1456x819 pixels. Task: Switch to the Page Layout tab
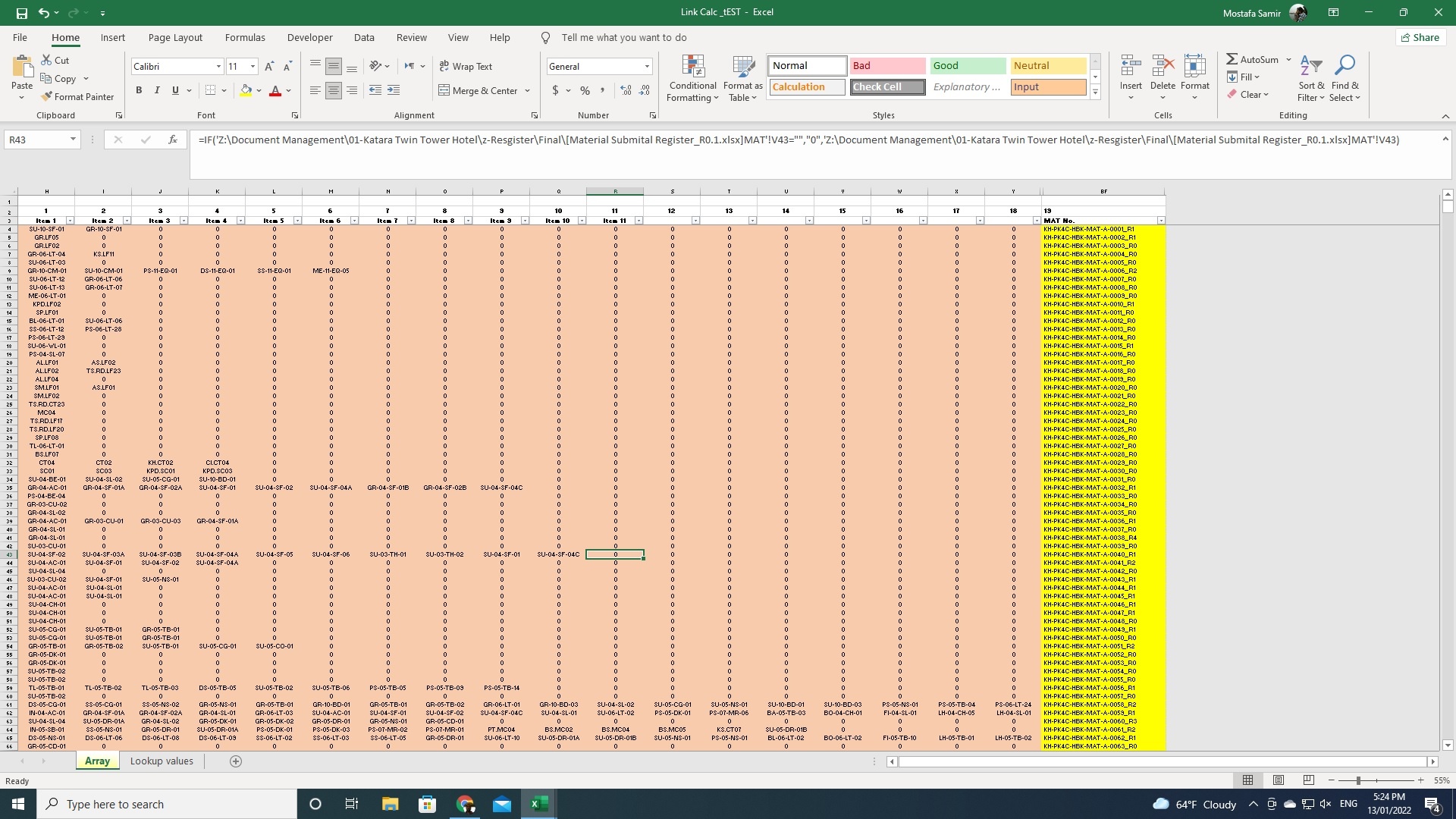coord(175,37)
